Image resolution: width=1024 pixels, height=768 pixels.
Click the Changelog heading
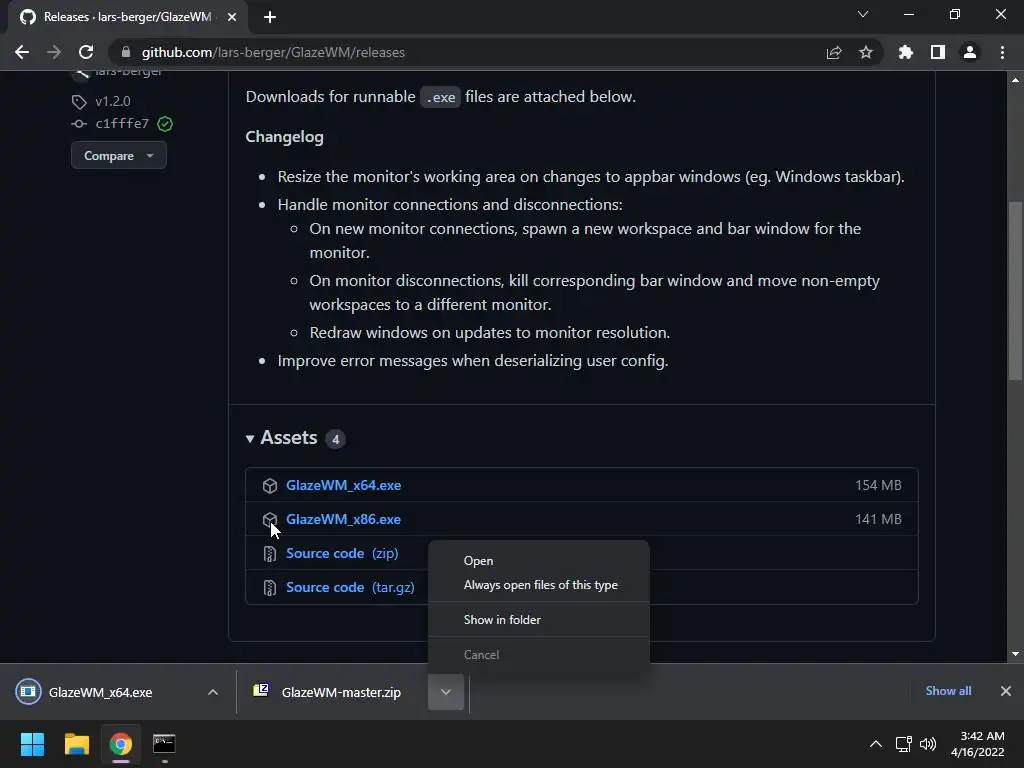285,136
